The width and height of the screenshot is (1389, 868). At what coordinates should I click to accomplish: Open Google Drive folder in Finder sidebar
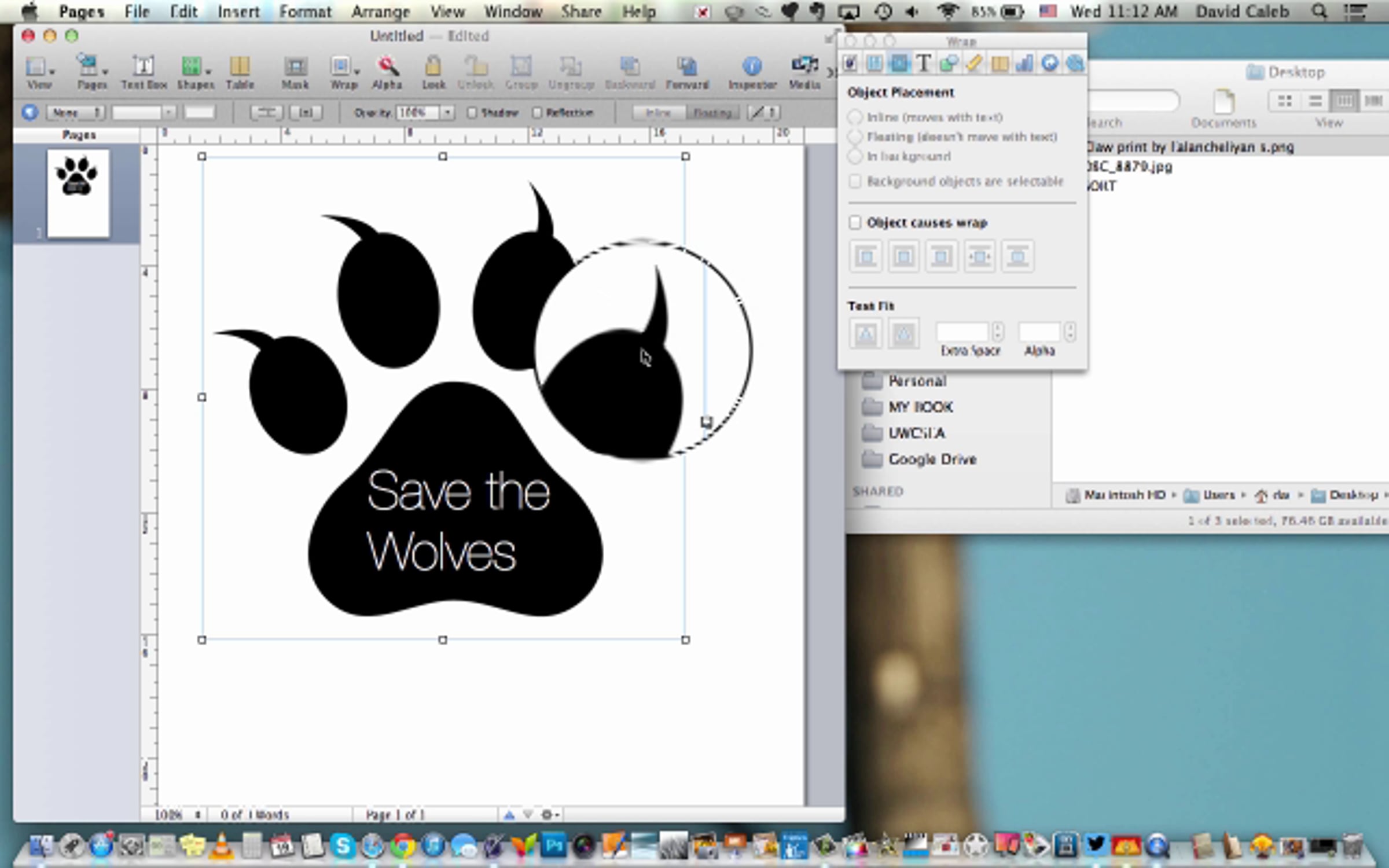click(x=932, y=459)
